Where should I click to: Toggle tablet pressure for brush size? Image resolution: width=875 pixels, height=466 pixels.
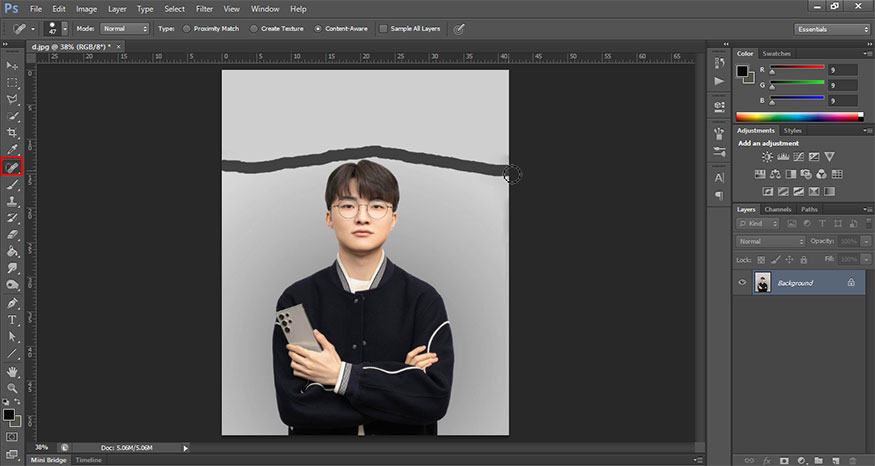(x=459, y=29)
